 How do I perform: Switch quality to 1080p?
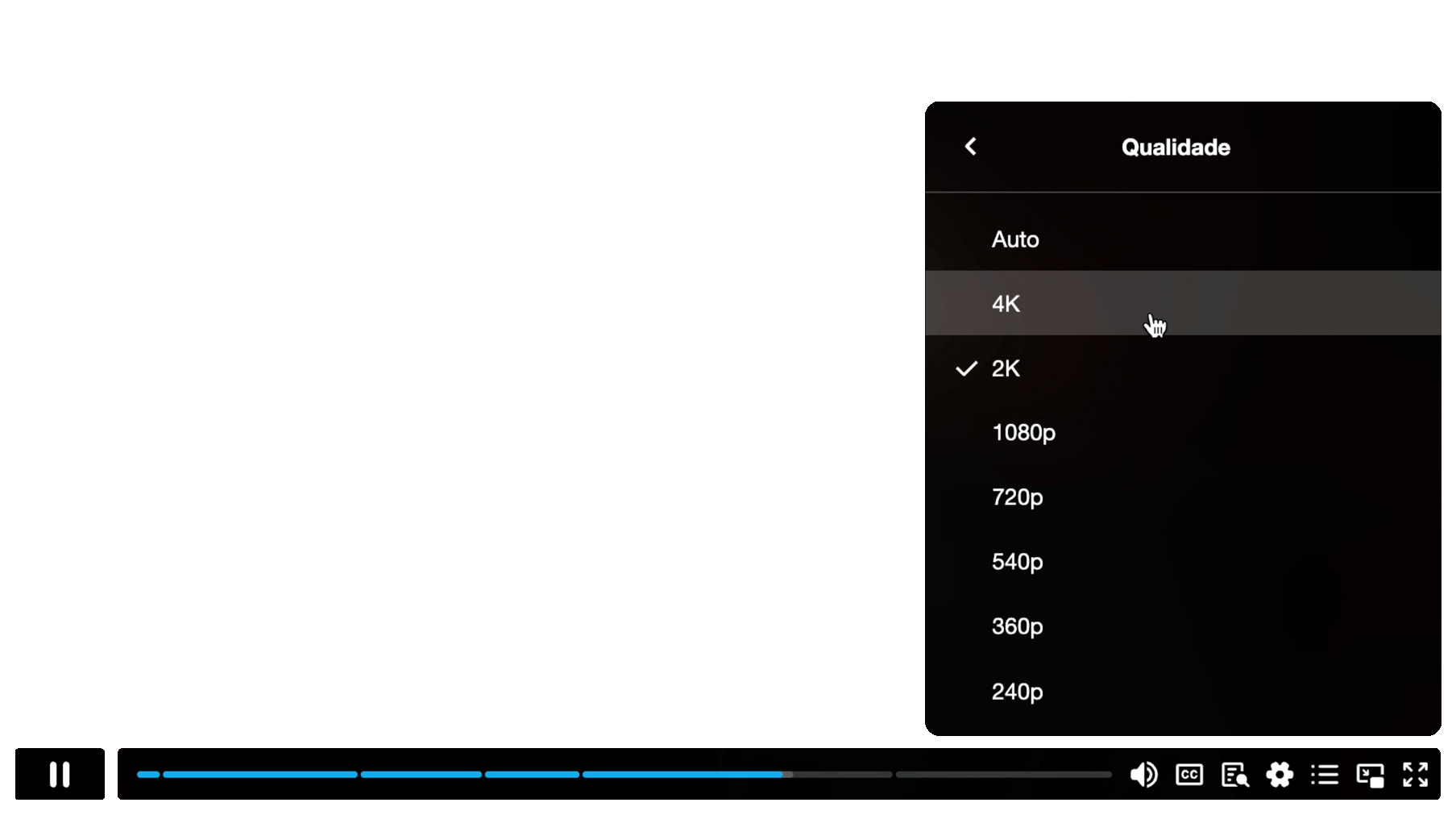1183,432
